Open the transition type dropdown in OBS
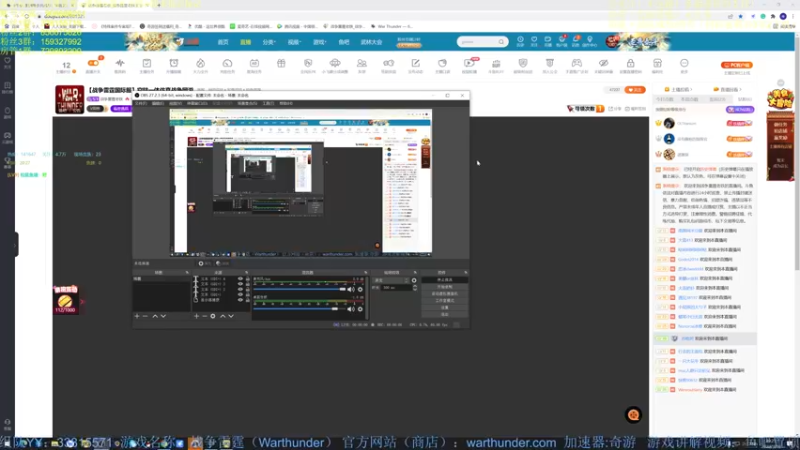800x450 pixels. pyautogui.click(x=391, y=281)
